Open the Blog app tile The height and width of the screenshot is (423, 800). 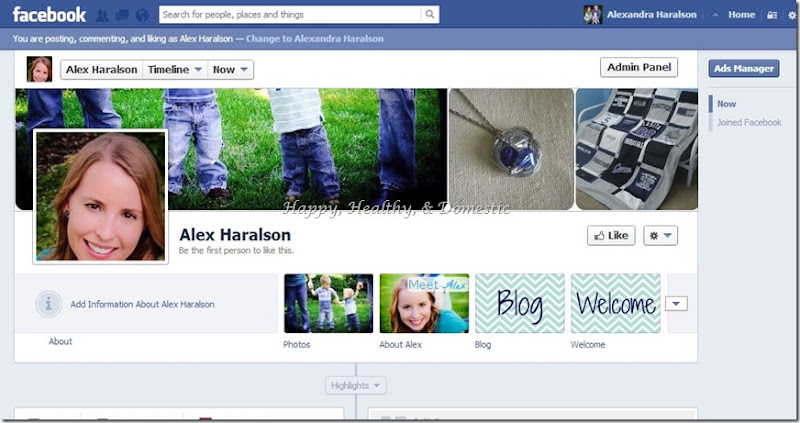(520, 303)
